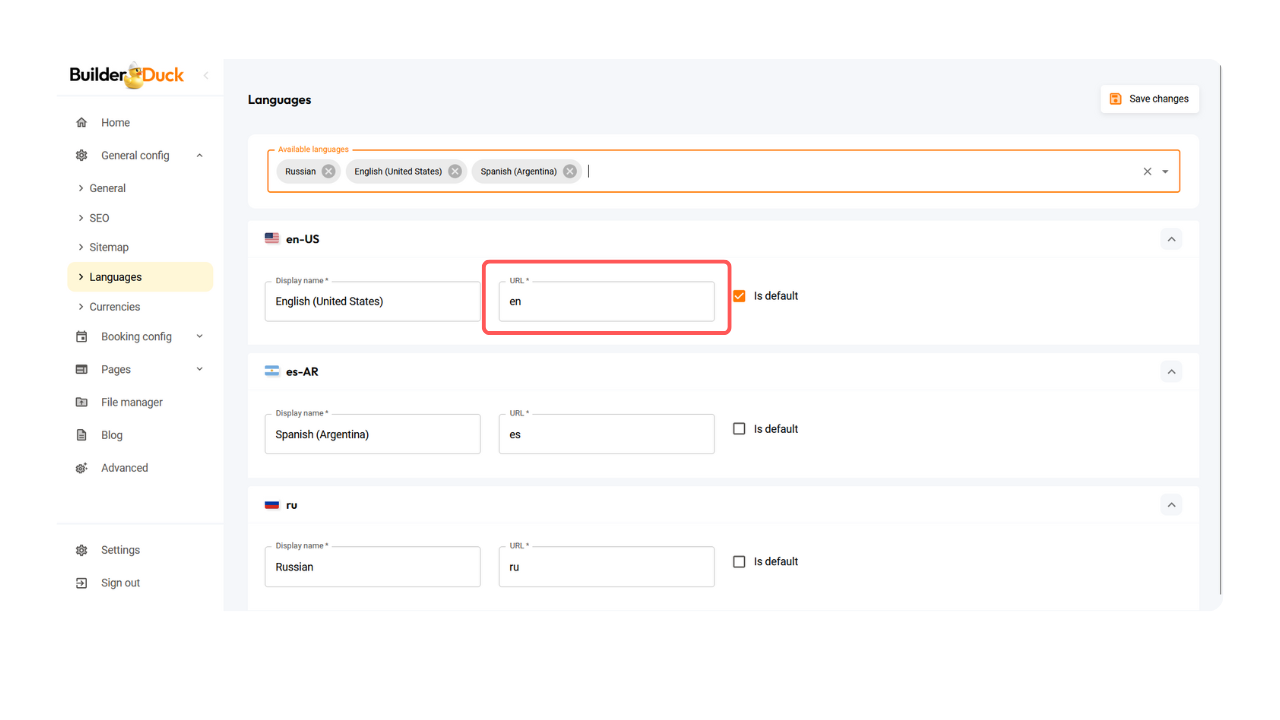This screenshot has width=1280, height=720.
Task: Check Is default for es-AR
Action: [739, 429]
